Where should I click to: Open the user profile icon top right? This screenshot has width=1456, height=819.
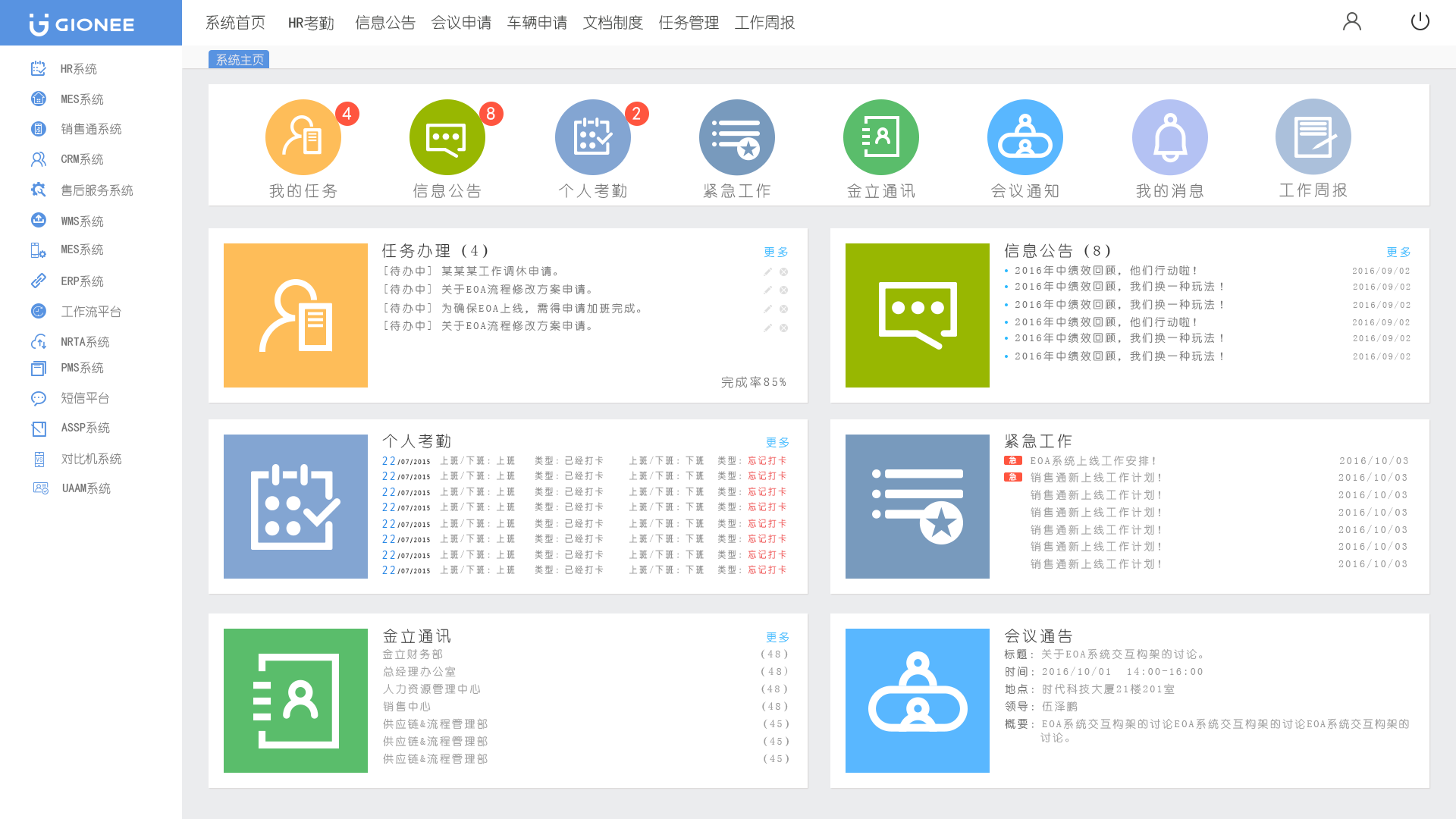[1352, 22]
